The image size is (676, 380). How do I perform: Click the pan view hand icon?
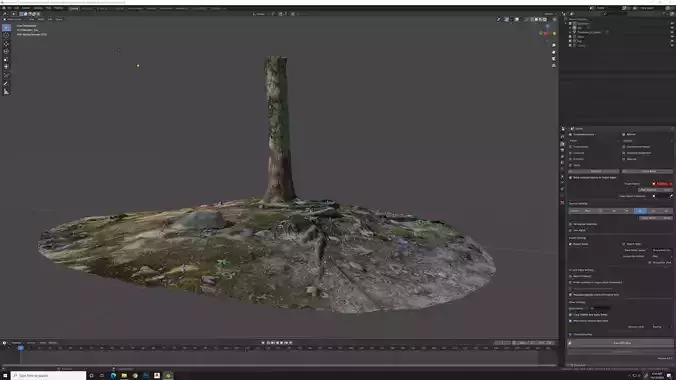pyautogui.click(x=554, y=52)
